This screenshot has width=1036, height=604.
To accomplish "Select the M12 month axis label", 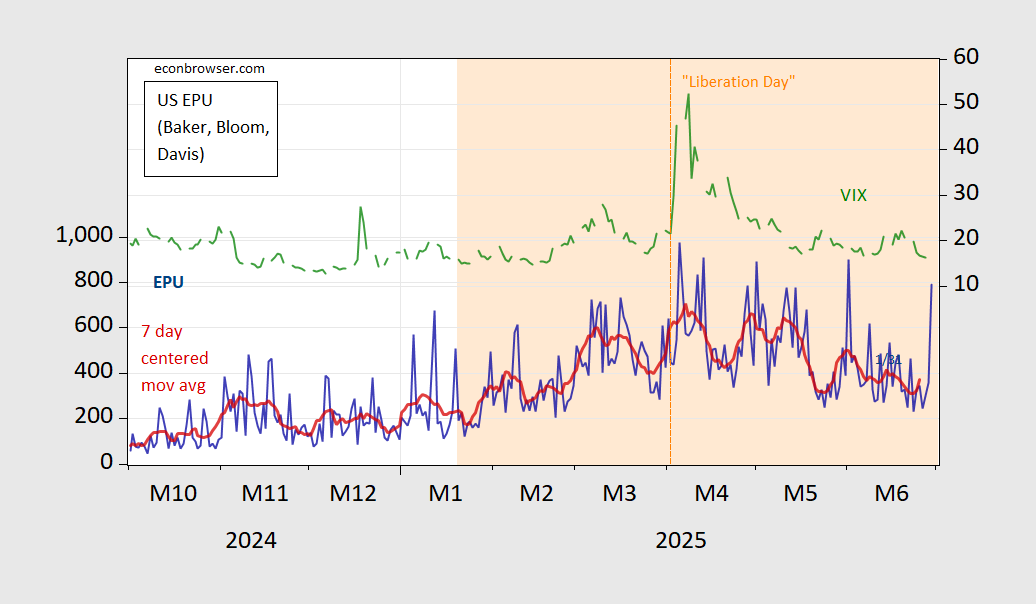I will coord(352,493).
